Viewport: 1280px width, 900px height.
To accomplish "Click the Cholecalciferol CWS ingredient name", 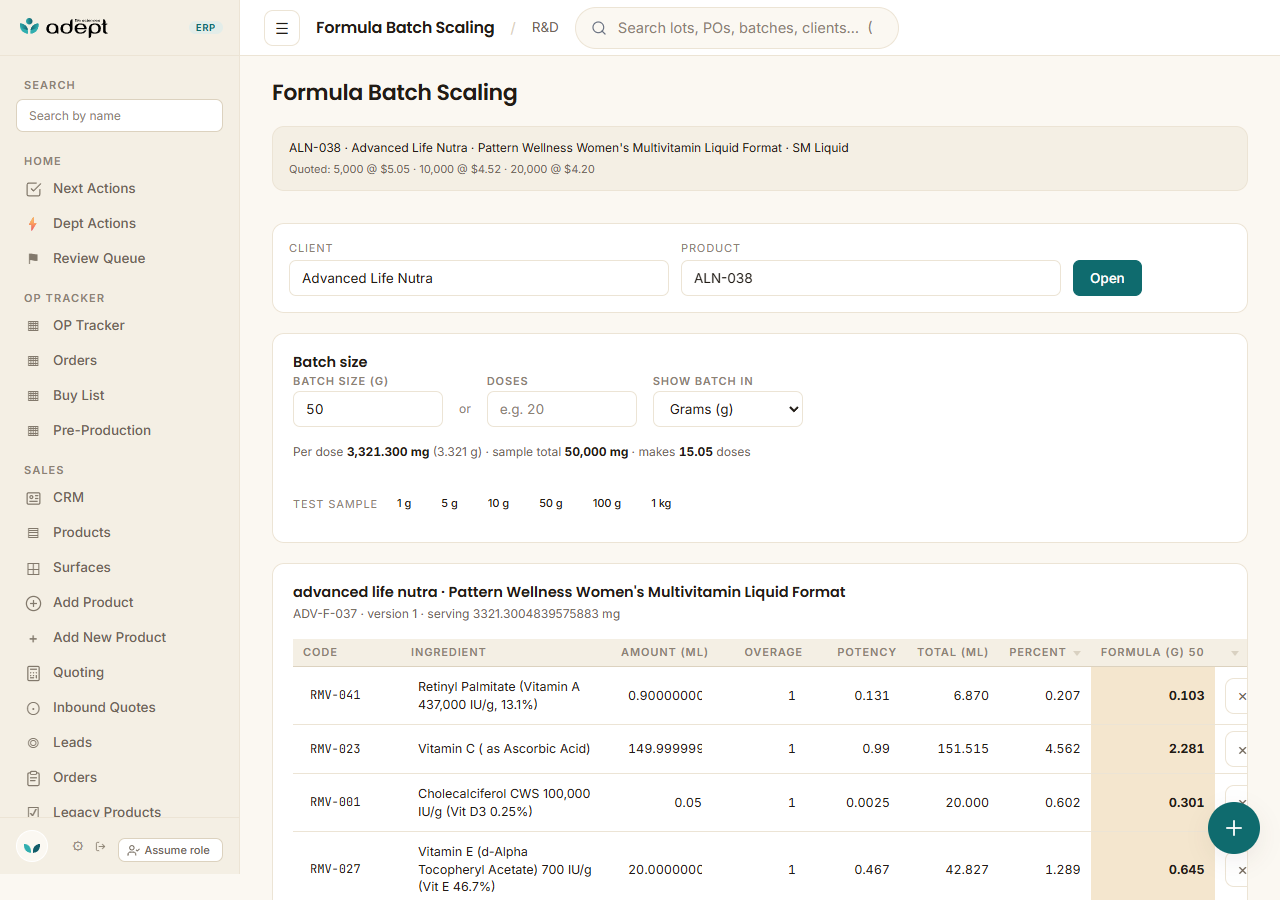I will point(504,802).
